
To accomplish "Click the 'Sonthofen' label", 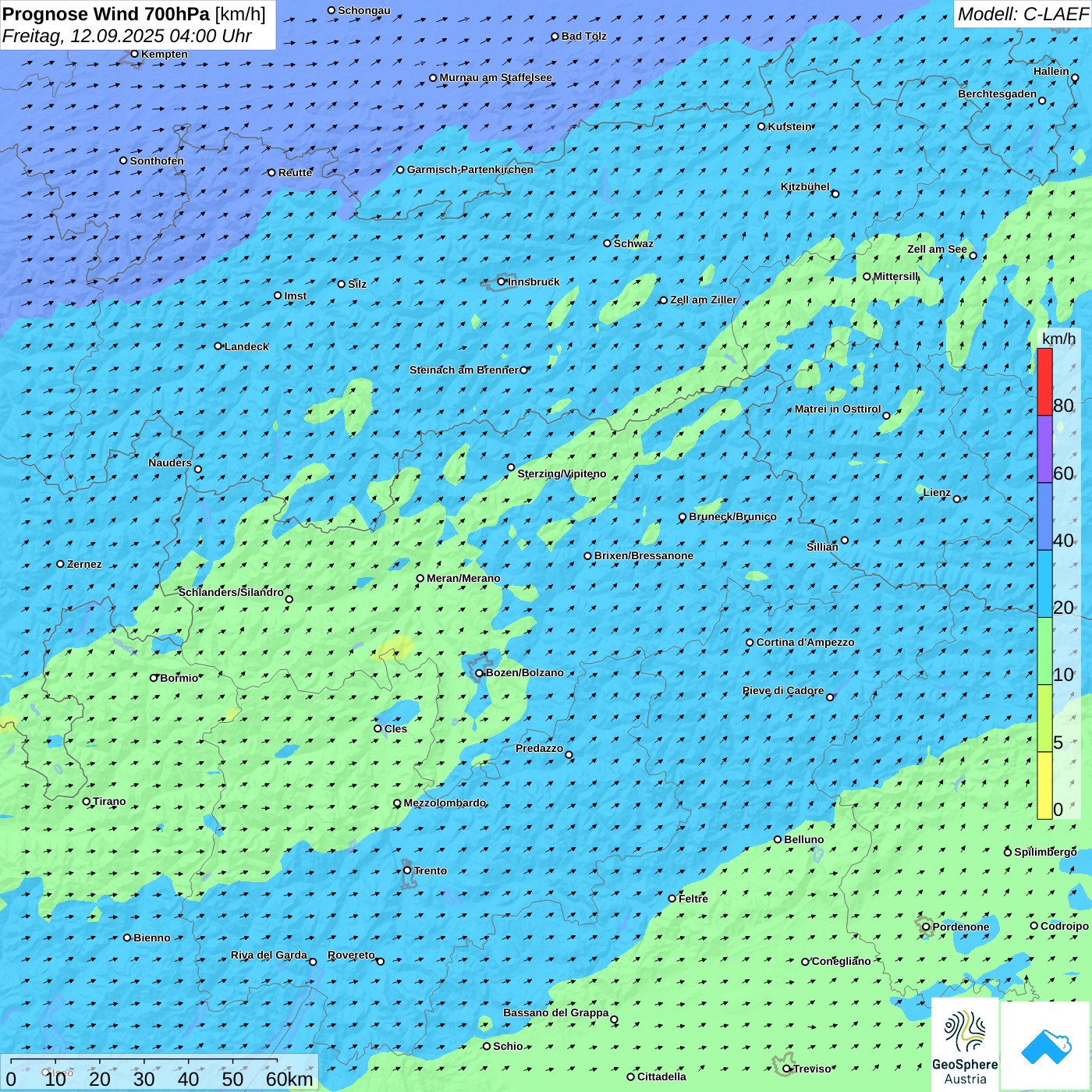I will (157, 161).
